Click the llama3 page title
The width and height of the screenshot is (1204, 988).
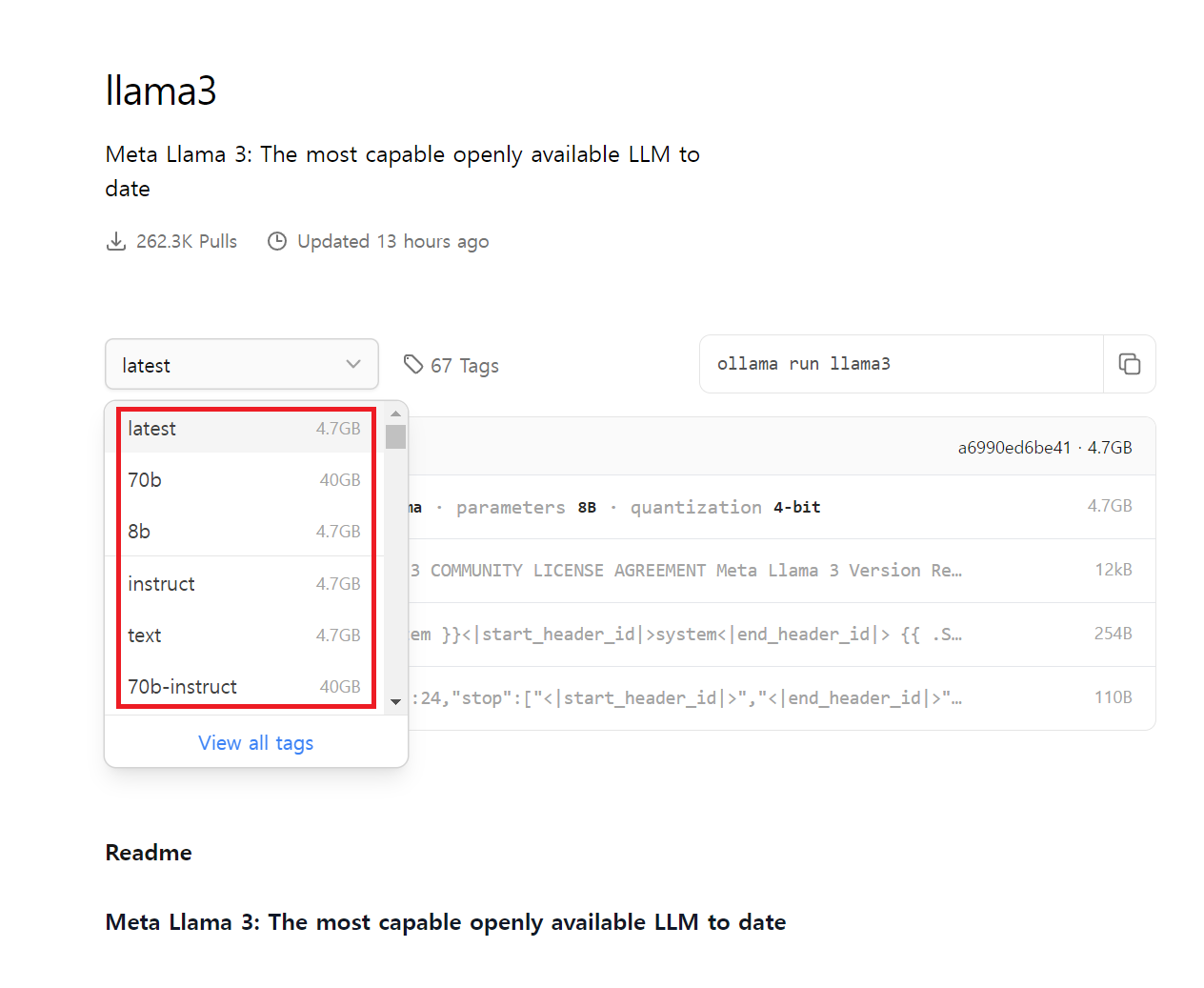(161, 91)
